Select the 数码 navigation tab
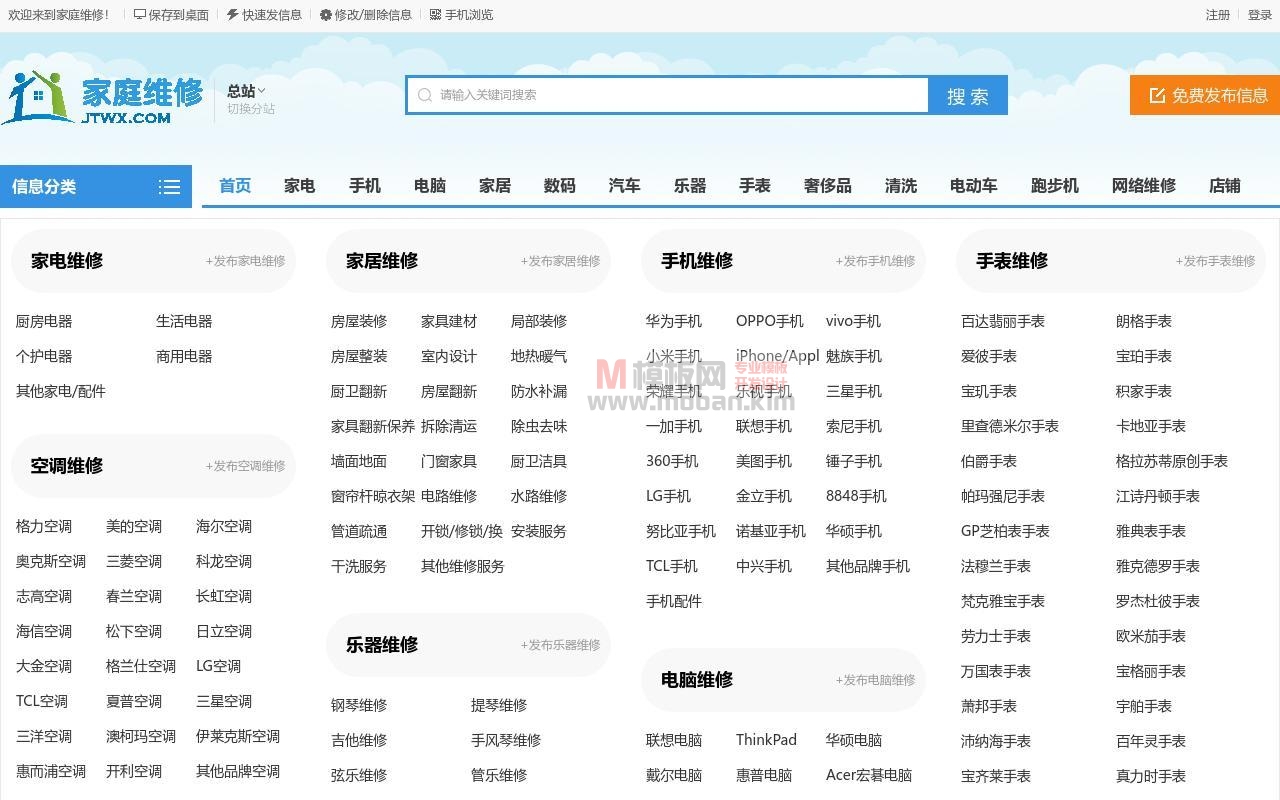Viewport: 1280px width, 800px height. [x=560, y=186]
